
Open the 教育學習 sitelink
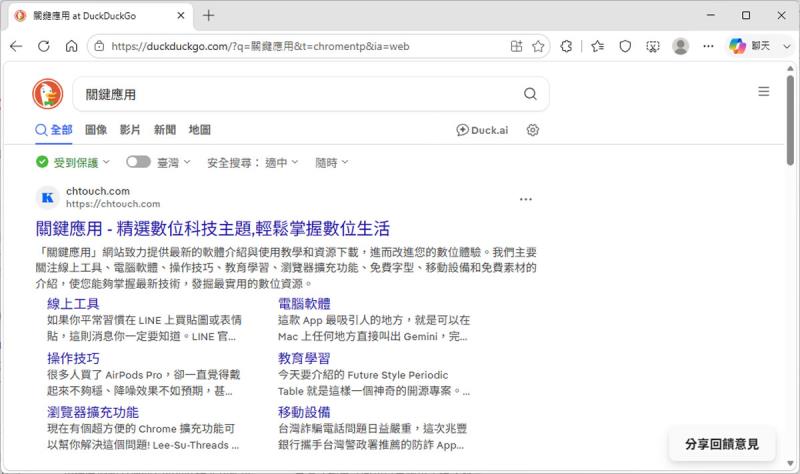pos(304,358)
